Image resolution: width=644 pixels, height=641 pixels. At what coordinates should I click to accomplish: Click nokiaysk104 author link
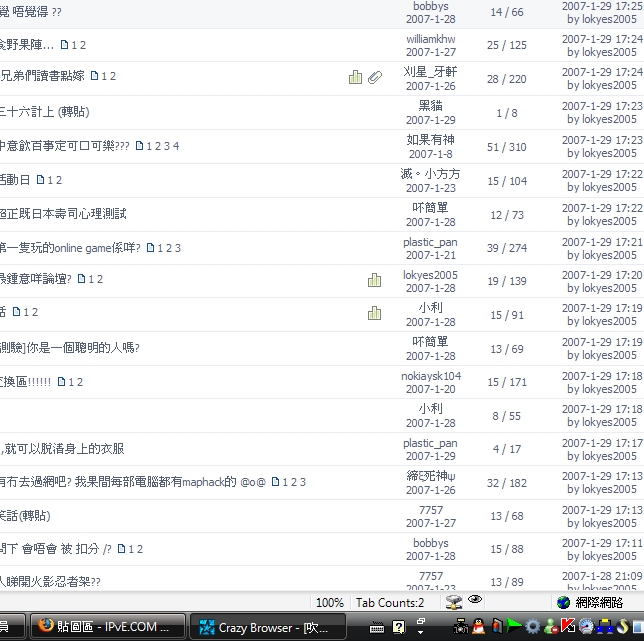[431, 376]
